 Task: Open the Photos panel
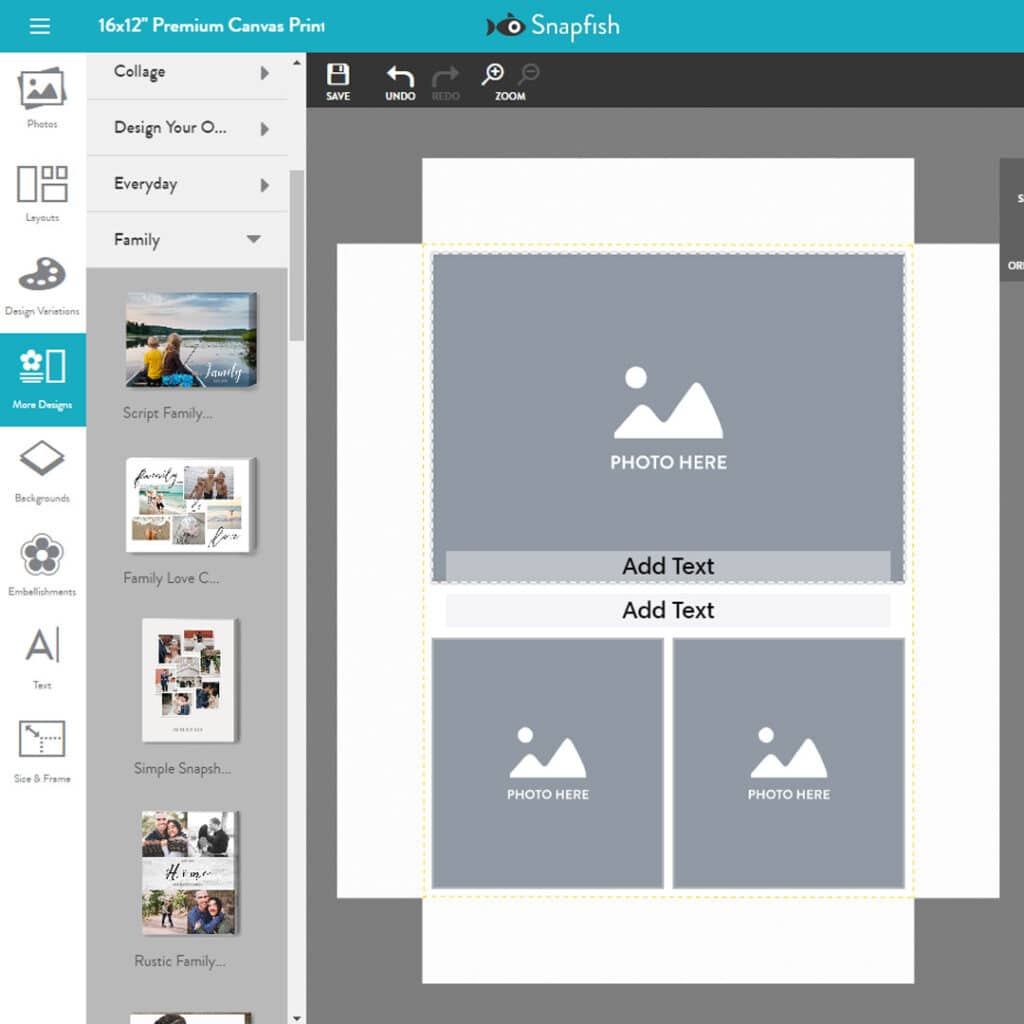tap(40, 95)
